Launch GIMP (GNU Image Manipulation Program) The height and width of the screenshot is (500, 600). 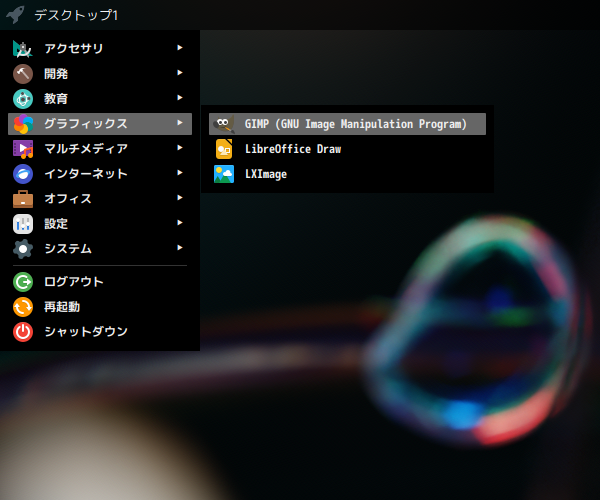tap(347, 124)
